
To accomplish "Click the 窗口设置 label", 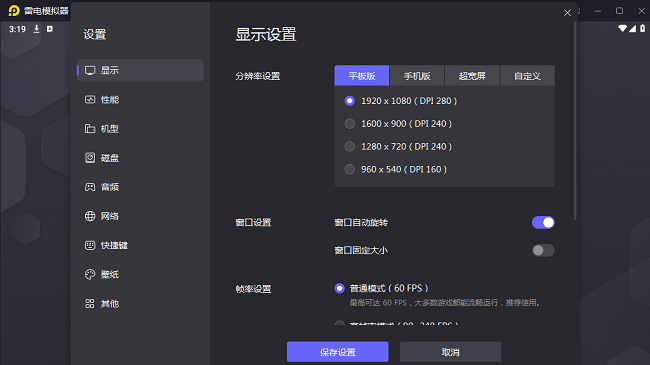I will 253,223.
